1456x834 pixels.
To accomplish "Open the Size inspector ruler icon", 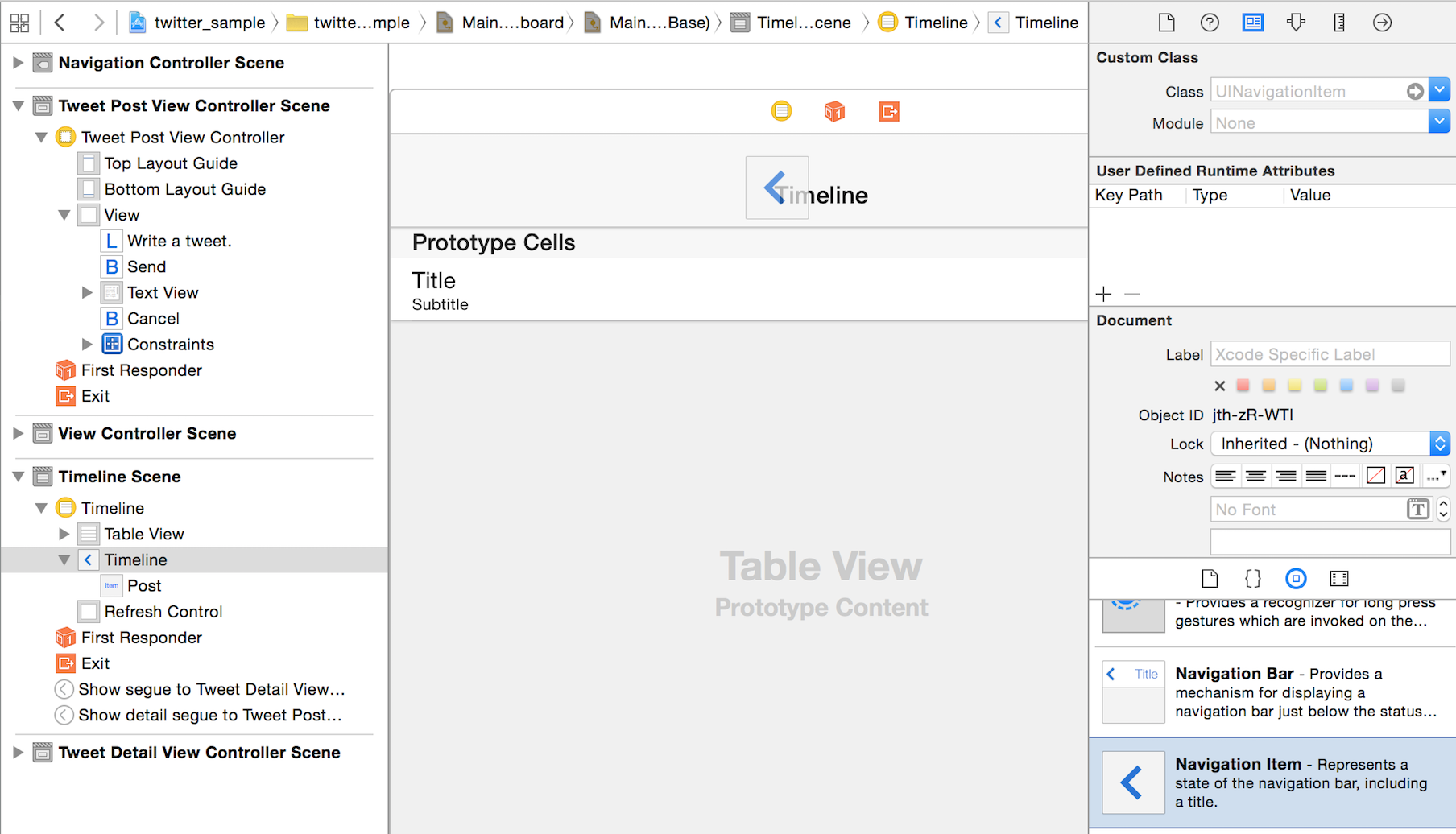I will tap(1338, 23).
